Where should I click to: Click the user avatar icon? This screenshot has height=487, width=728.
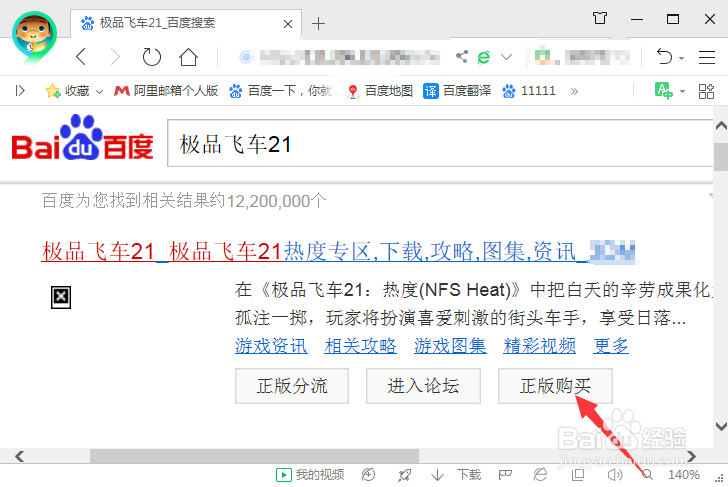[x=34, y=36]
